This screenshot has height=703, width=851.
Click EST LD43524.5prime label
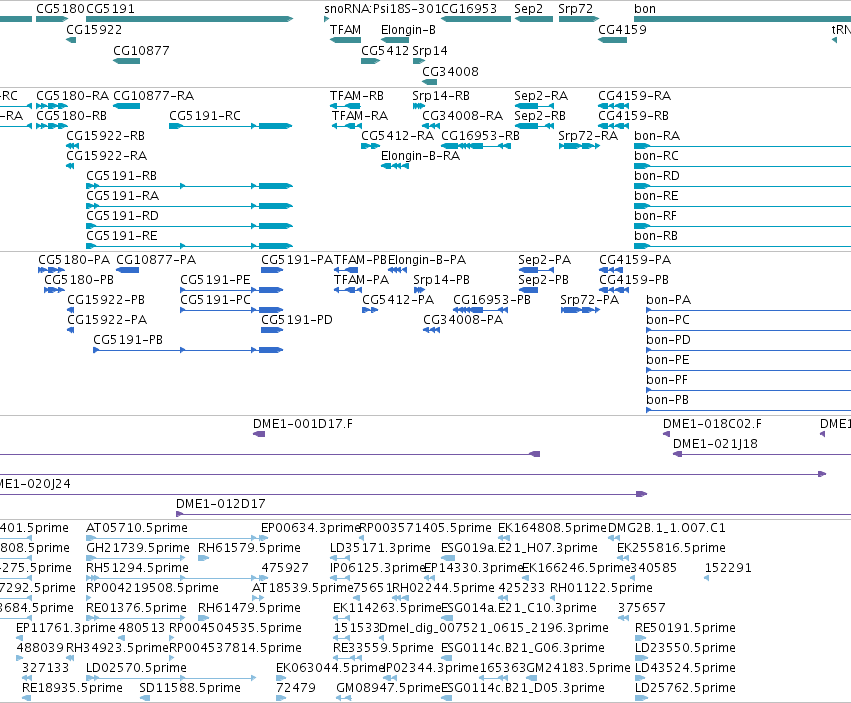[x=685, y=668]
